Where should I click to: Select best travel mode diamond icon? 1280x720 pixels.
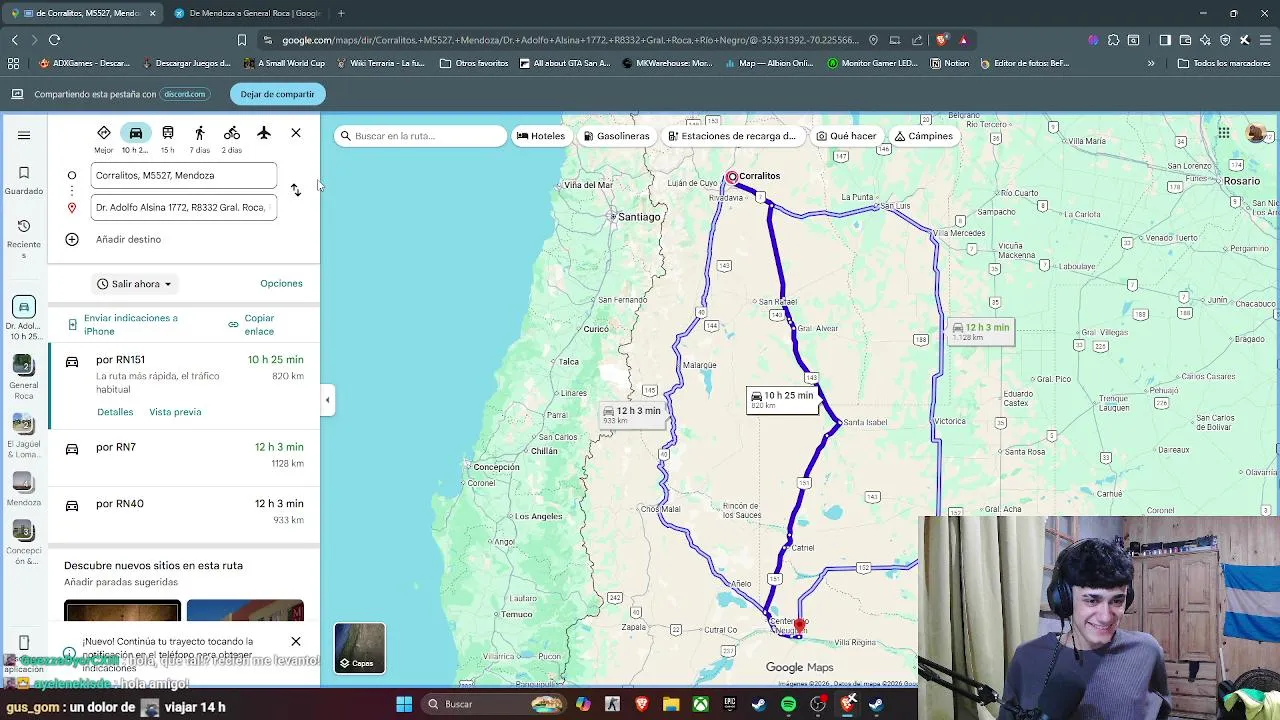click(104, 133)
